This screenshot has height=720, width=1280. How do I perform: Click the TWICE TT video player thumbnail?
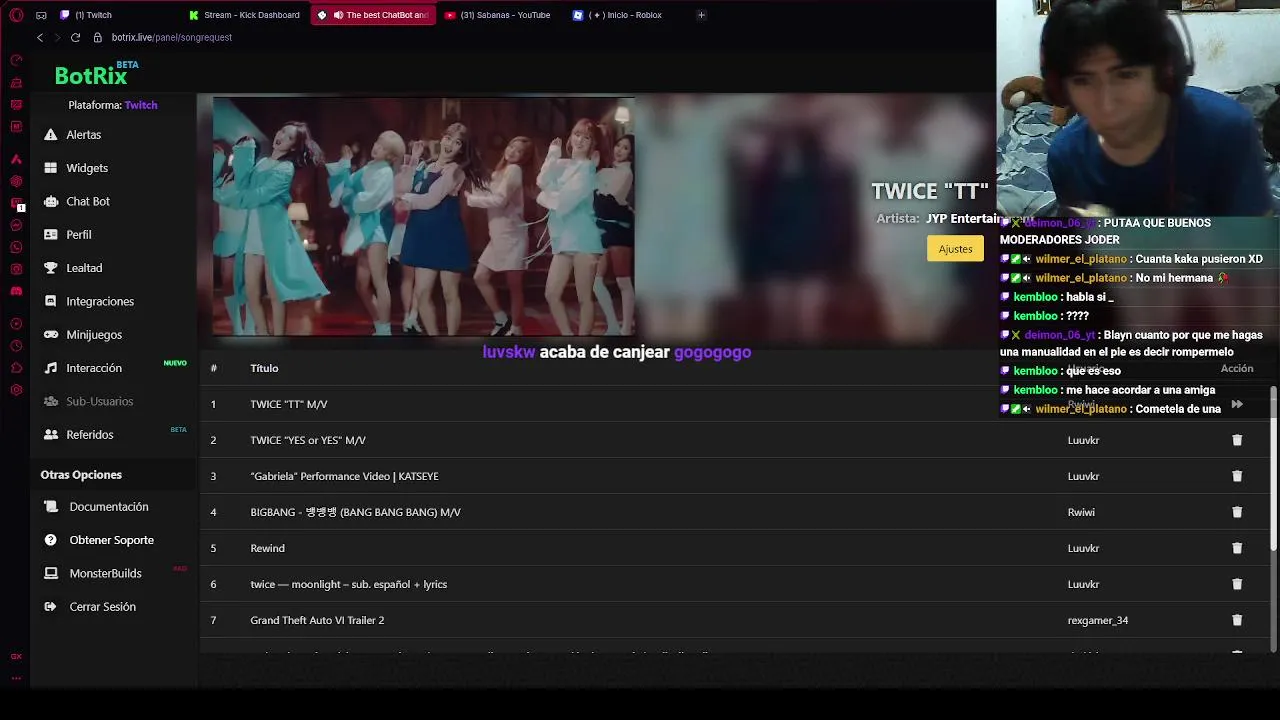[x=423, y=215]
